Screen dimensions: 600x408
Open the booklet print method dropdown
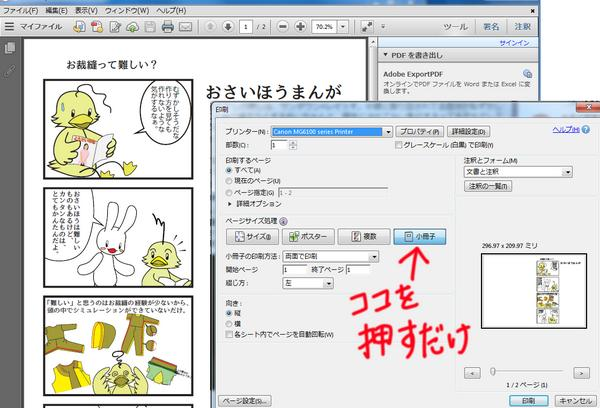(x=374, y=256)
